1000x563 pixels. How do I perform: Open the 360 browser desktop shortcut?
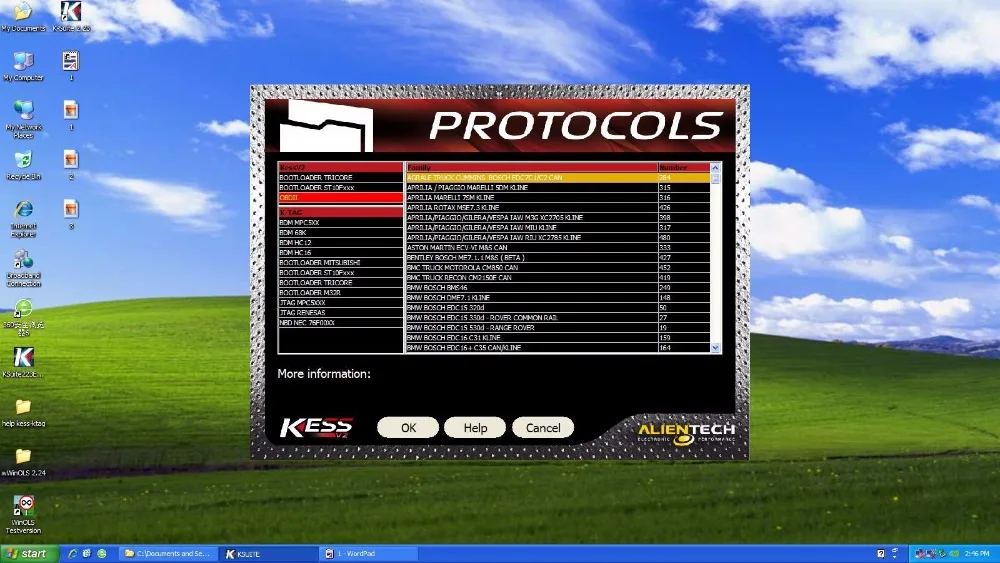point(24,318)
